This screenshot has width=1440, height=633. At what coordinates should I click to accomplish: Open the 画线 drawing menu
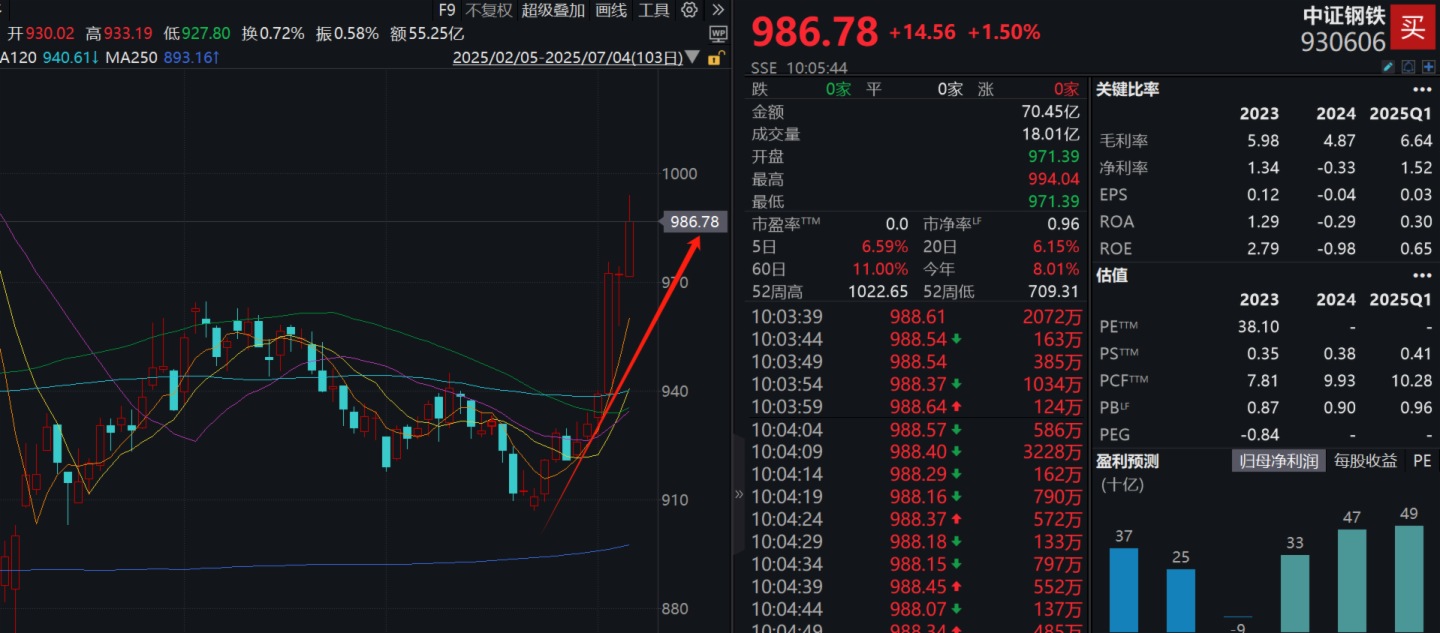point(610,10)
